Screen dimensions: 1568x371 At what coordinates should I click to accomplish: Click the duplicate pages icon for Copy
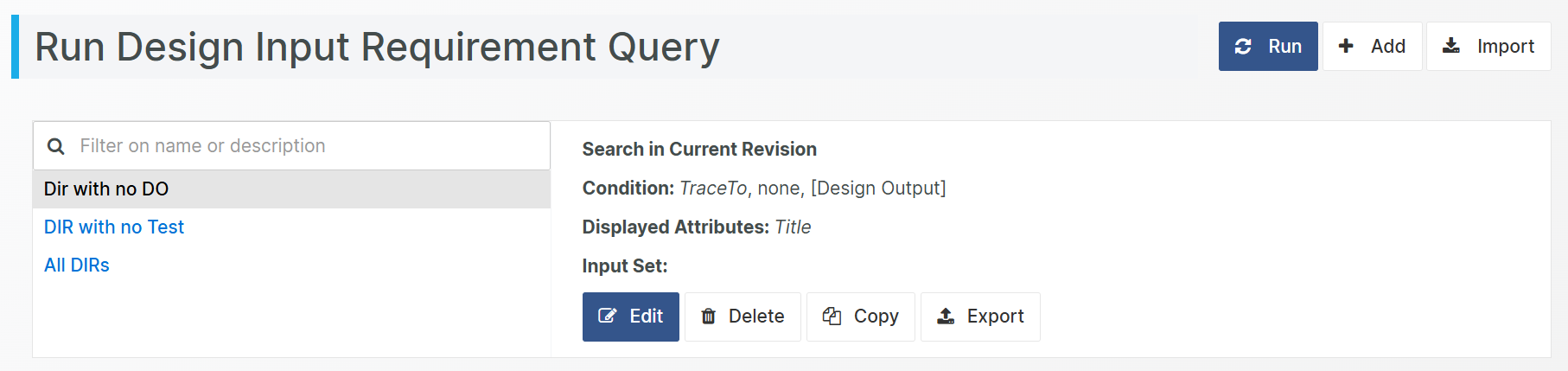(x=832, y=317)
